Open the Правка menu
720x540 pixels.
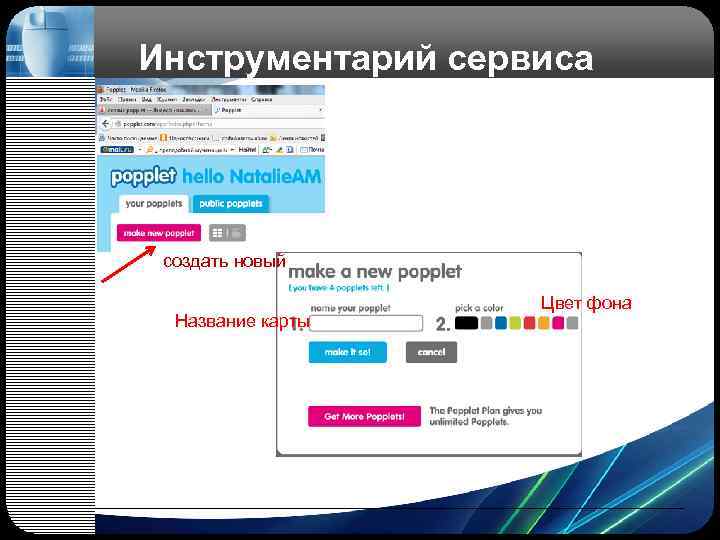pyautogui.click(x=127, y=99)
